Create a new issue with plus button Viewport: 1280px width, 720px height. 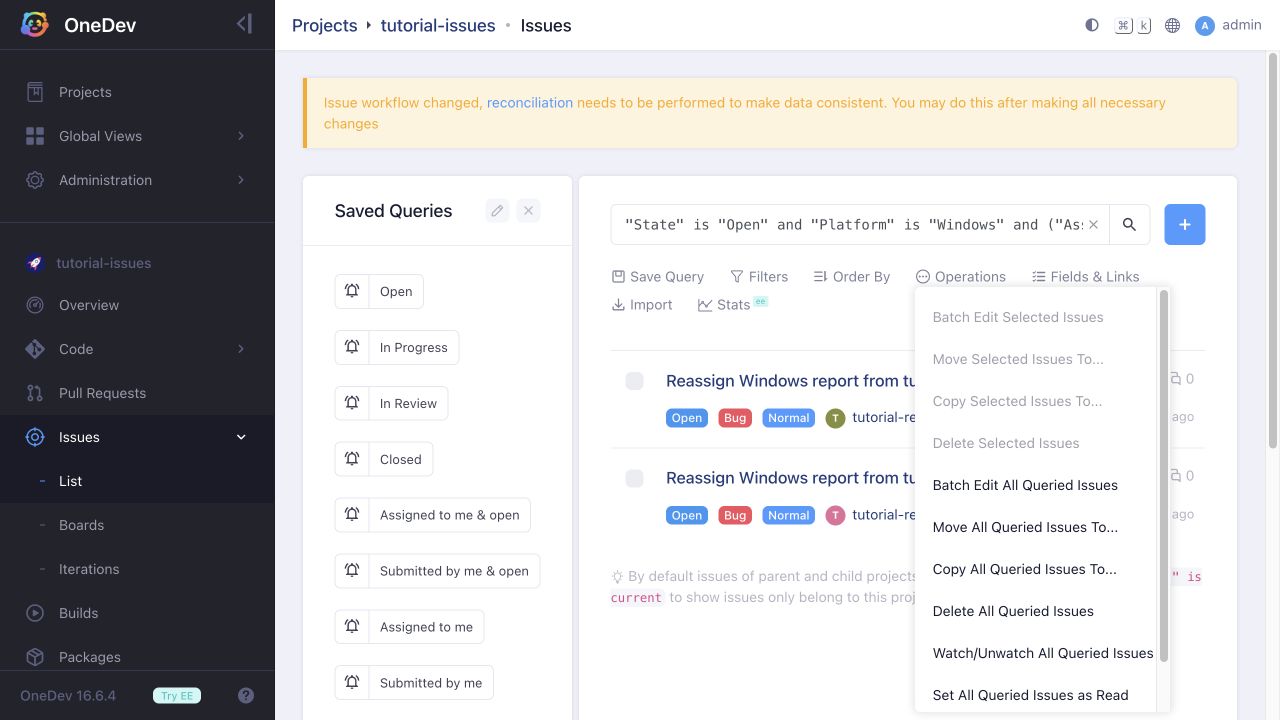coord(1185,225)
